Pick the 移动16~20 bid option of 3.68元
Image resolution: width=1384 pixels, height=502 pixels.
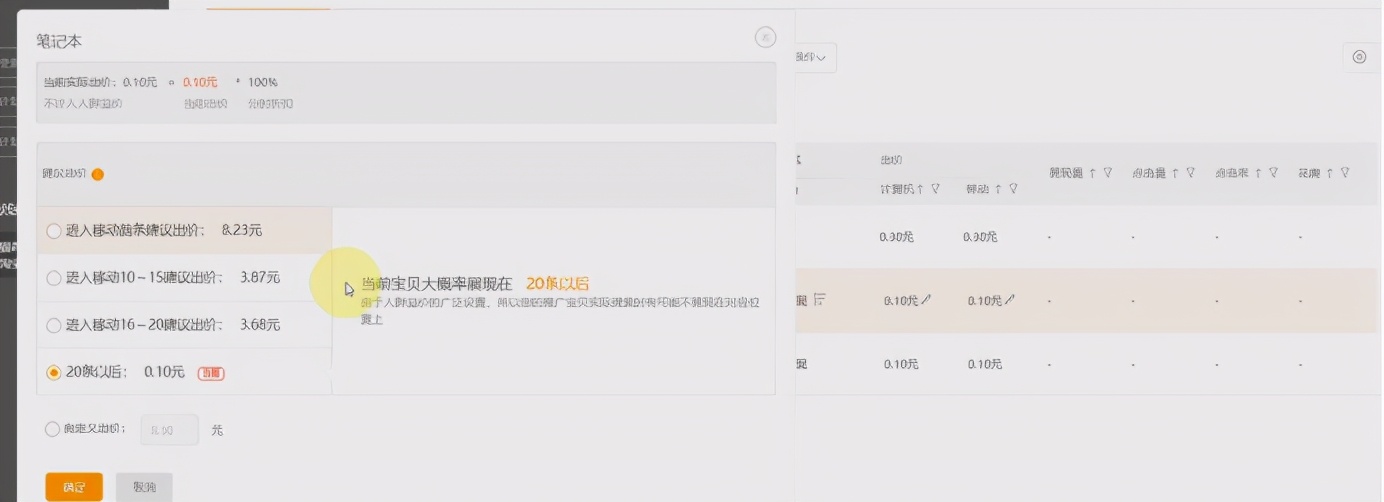[54, 325]
